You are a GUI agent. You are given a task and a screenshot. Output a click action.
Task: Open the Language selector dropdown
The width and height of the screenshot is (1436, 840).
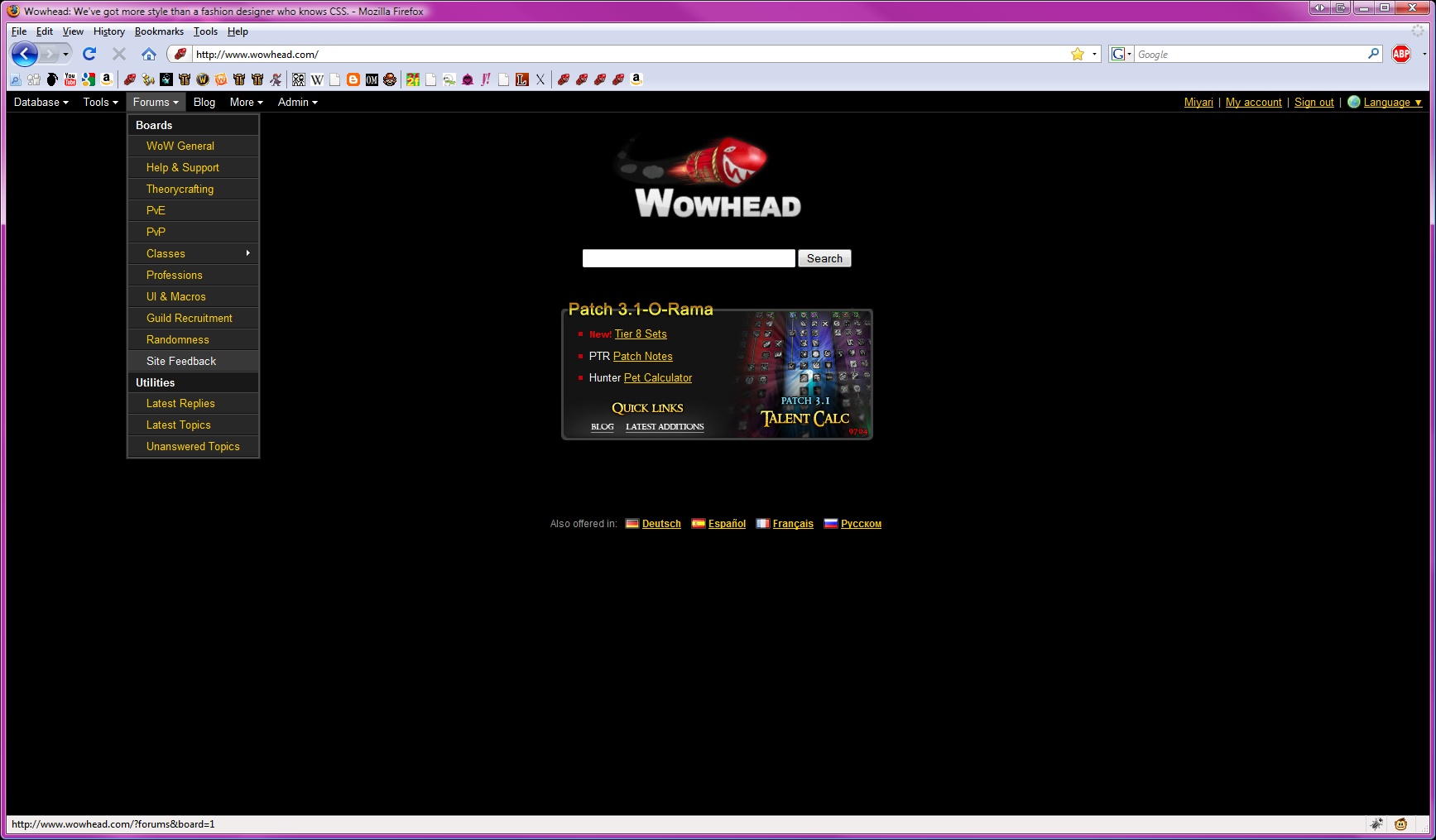(x=1392, y=103)
